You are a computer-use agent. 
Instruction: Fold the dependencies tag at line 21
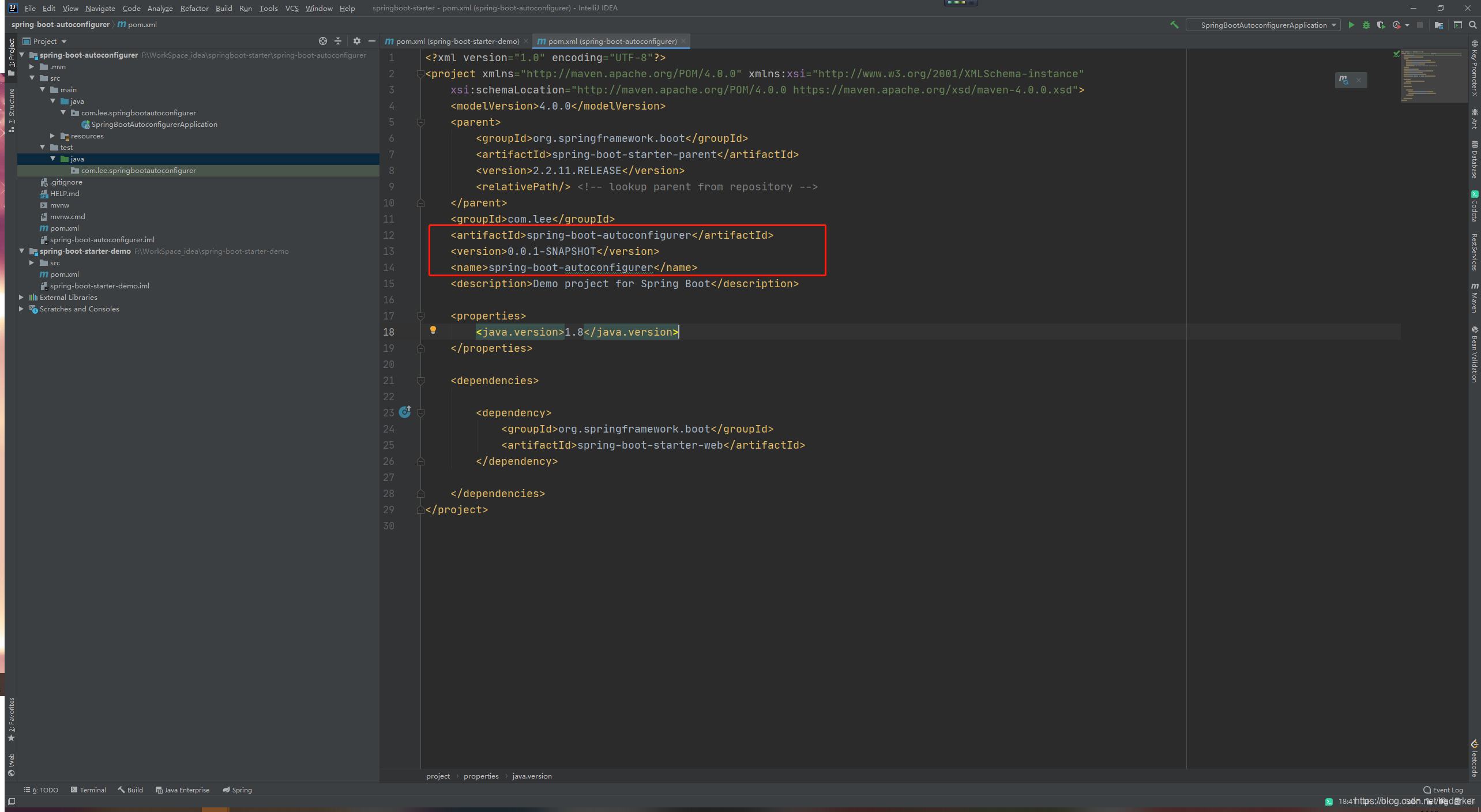point(420,381)
